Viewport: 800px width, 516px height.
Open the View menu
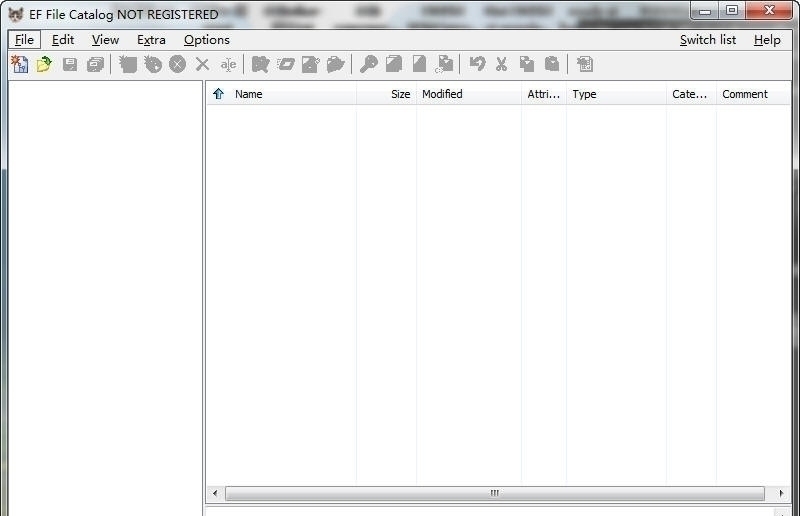(105, 40)
